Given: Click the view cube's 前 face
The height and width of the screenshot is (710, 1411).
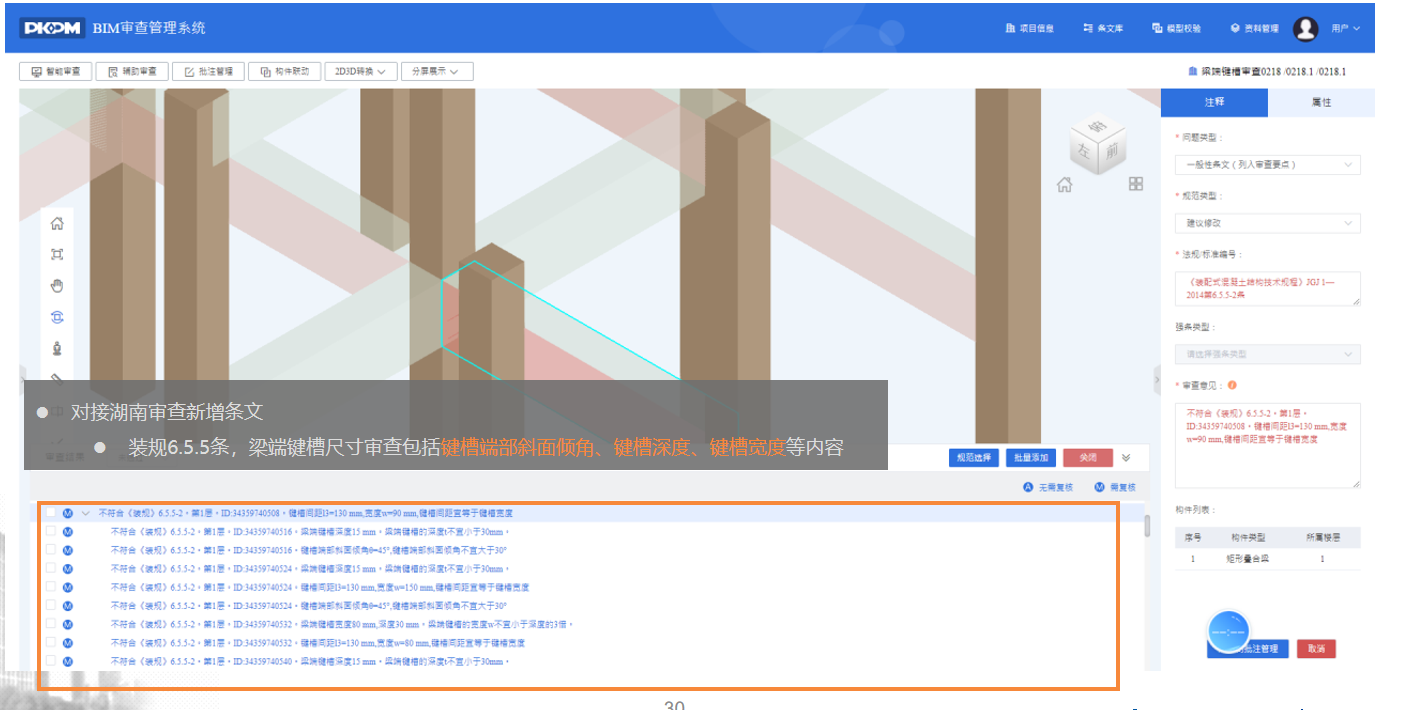Looking at the screenshot, I should [1112, 152].
